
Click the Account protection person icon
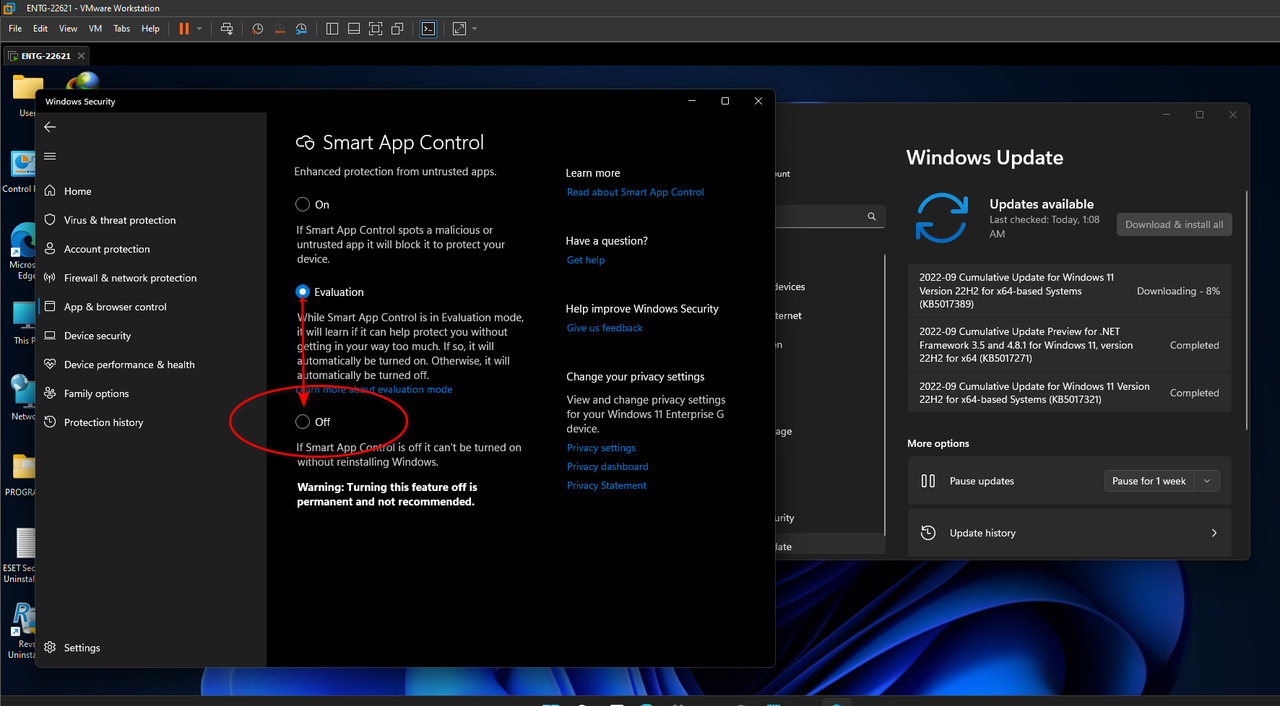(50, 249)
